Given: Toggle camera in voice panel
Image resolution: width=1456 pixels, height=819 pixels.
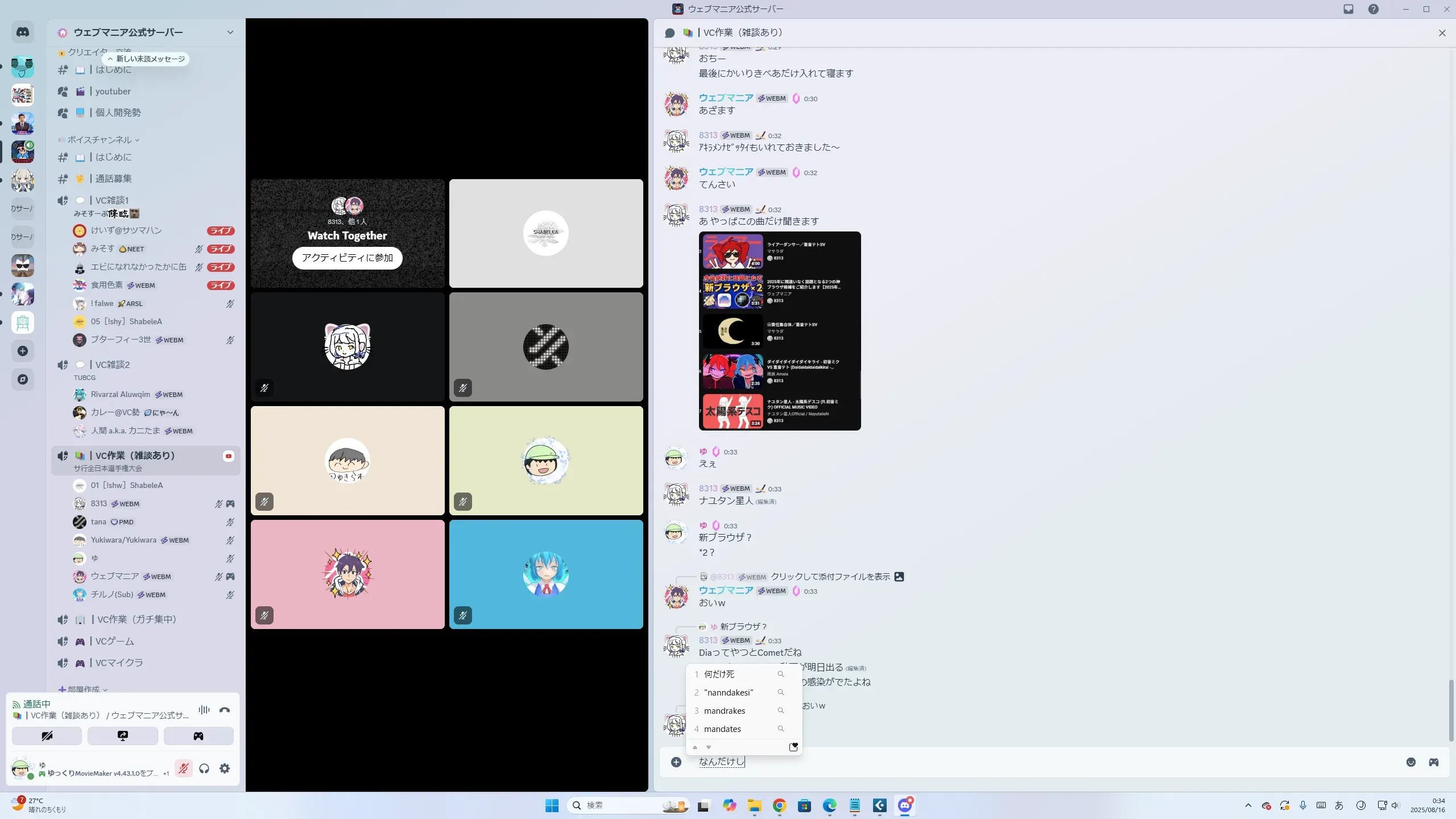Looking at the screenshot, I should 47,736.
